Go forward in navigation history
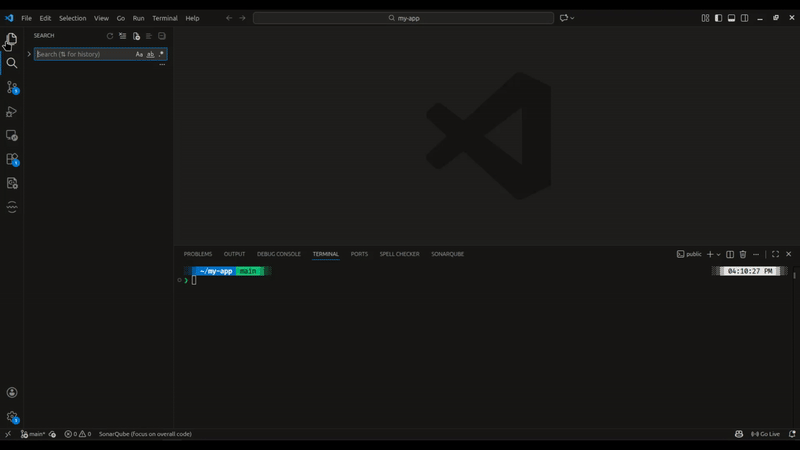The width and height of the screenshot is (800, 450). [242, 18]
